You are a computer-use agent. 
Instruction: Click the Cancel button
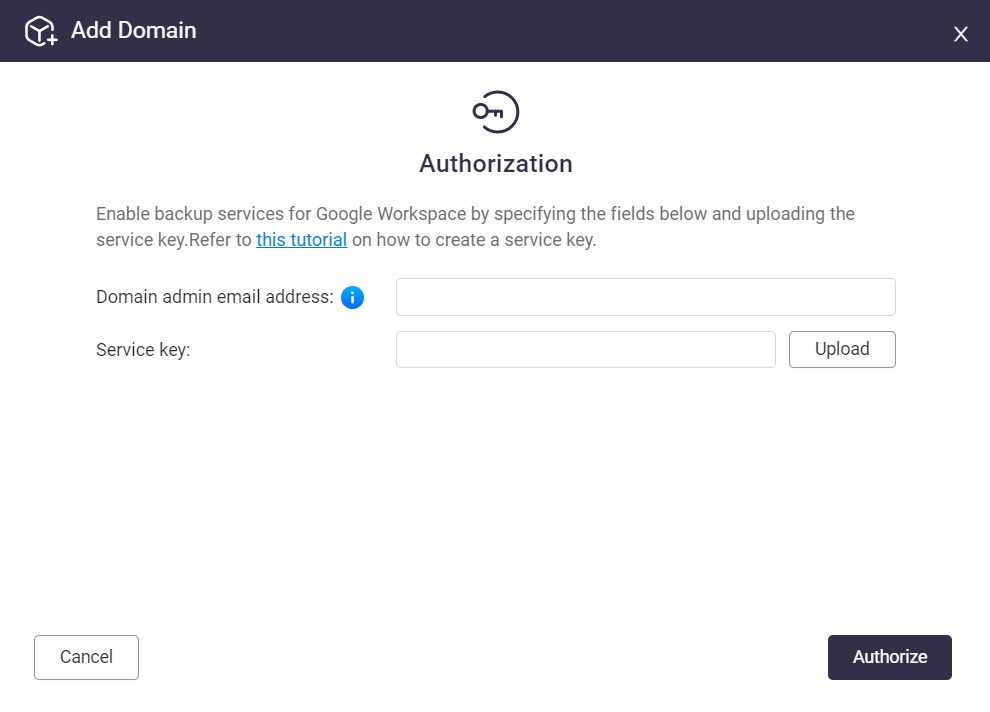[x=86, y=657]
